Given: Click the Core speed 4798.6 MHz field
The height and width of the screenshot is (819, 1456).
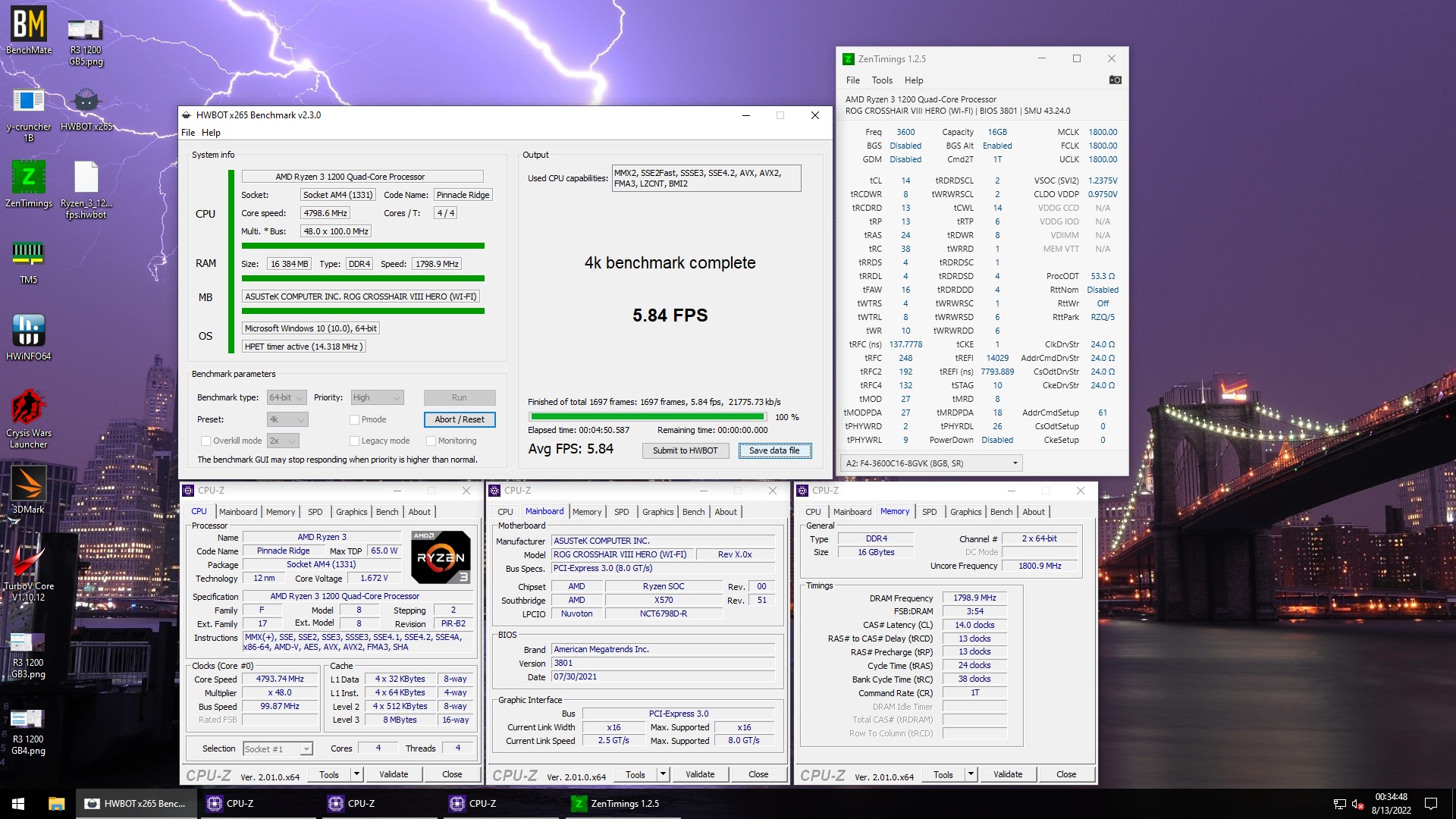Looking at the screenshot, I should click(x=325, y=213).
